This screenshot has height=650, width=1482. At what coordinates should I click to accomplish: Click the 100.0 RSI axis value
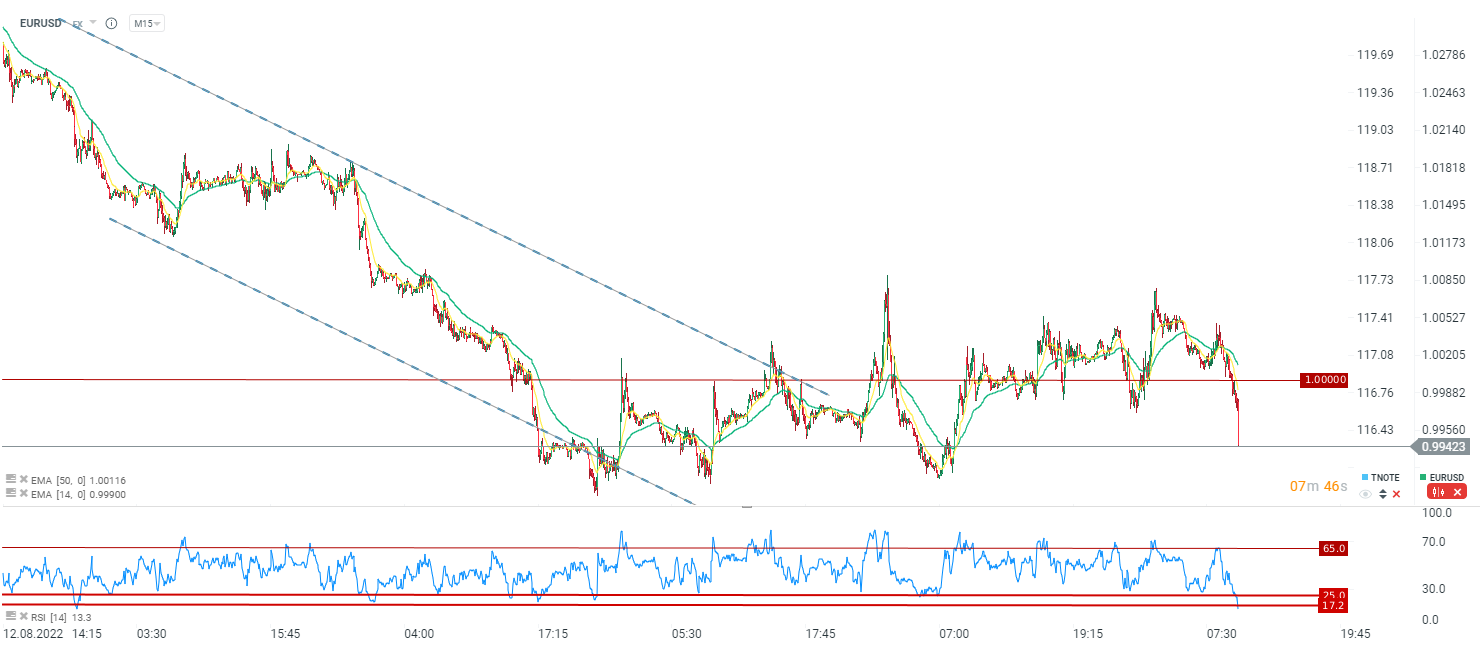click(x=1436, y=513)
